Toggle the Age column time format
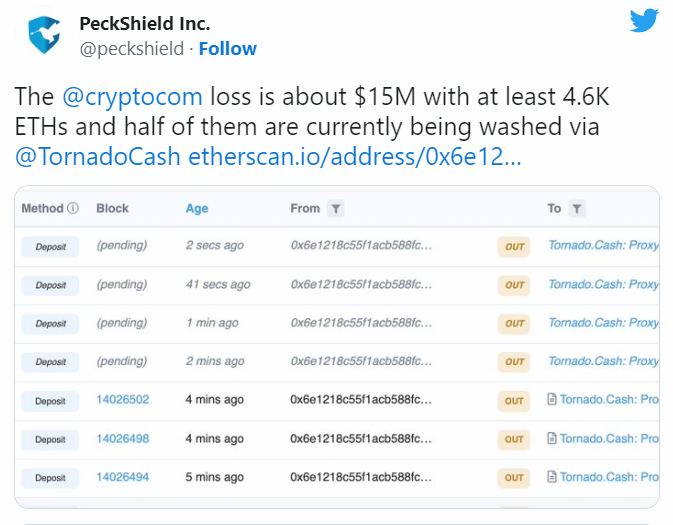The height and width of the screenshot is (525, 673). [x=197, y=209]
